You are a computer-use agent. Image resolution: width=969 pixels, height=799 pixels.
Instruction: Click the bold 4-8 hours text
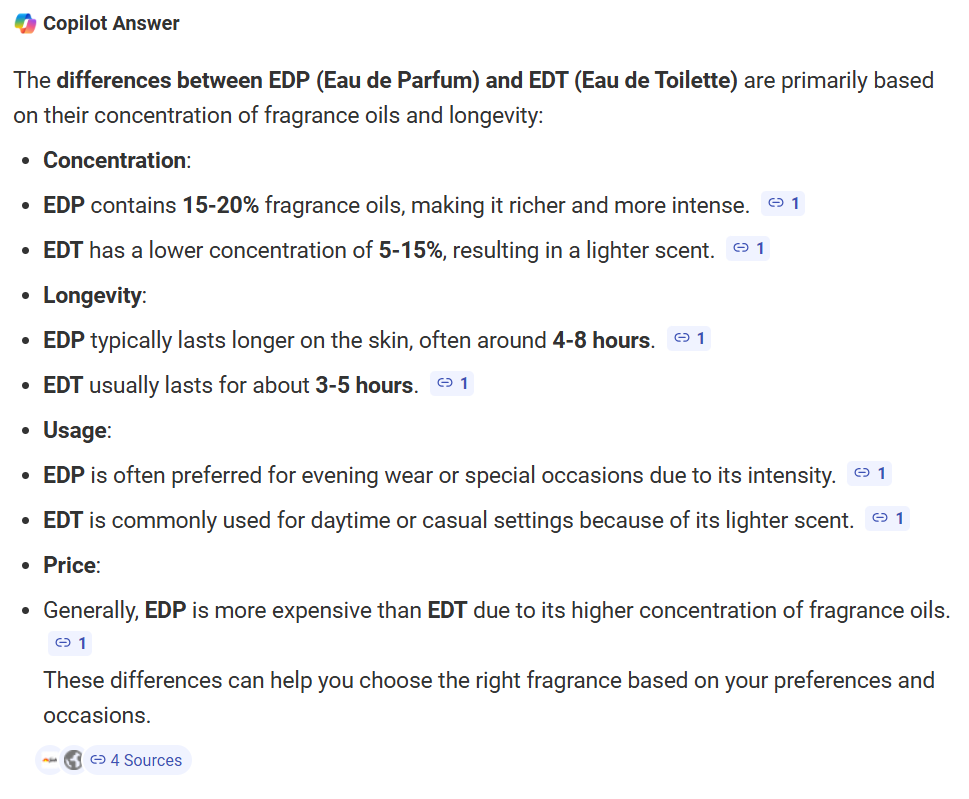(x=601, y=340)
